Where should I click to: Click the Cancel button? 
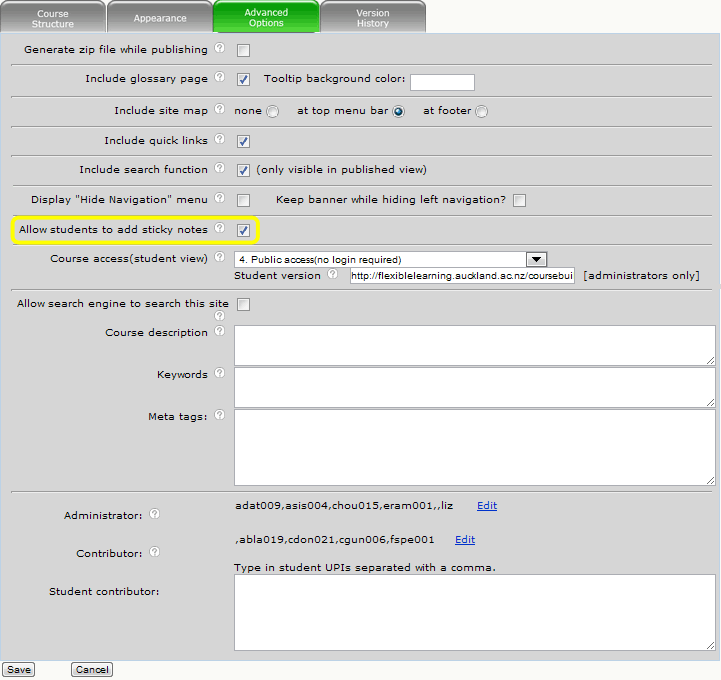92,669
